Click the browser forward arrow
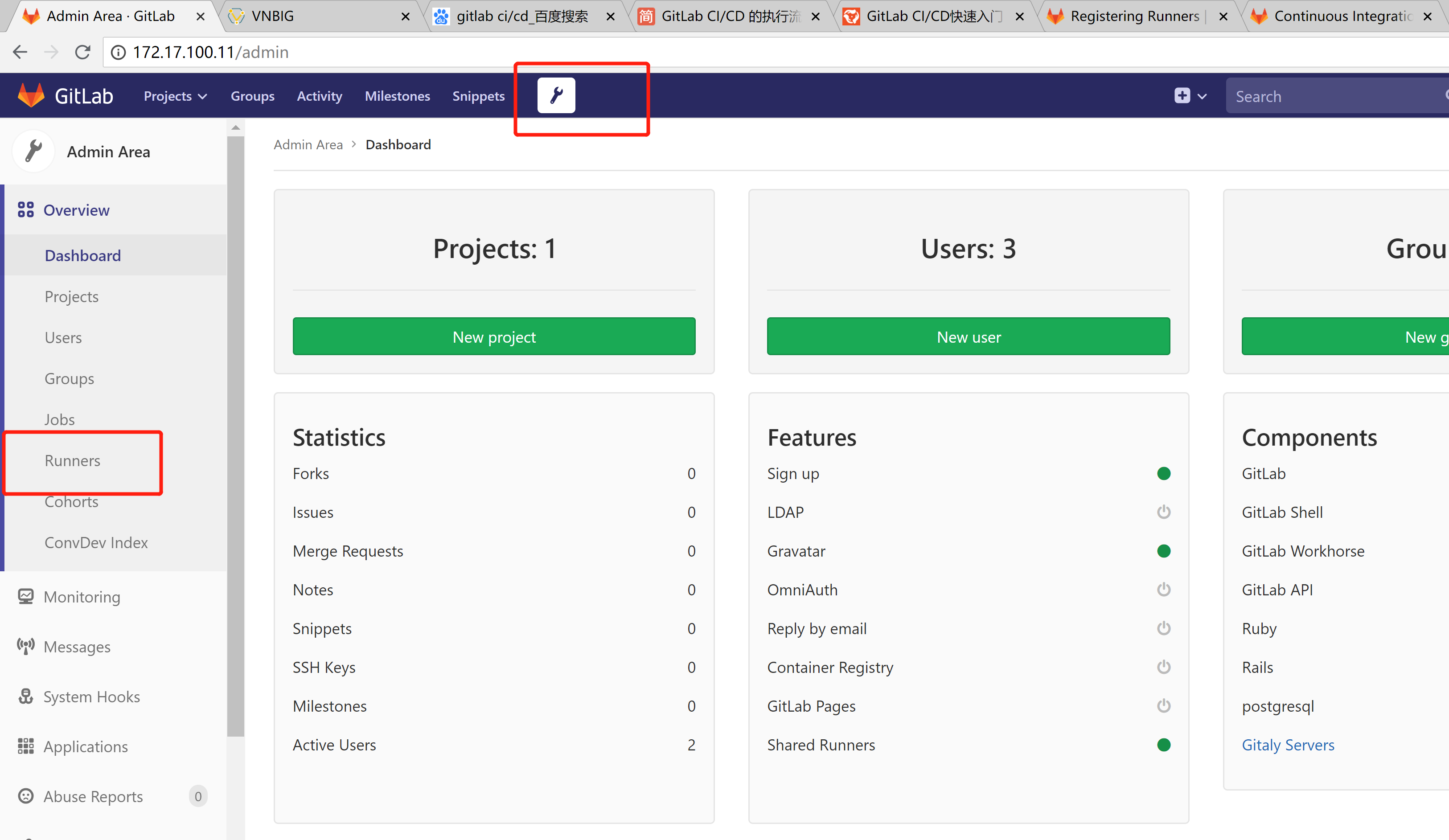This screenshot has width=1449, height=840. [51, 52]
